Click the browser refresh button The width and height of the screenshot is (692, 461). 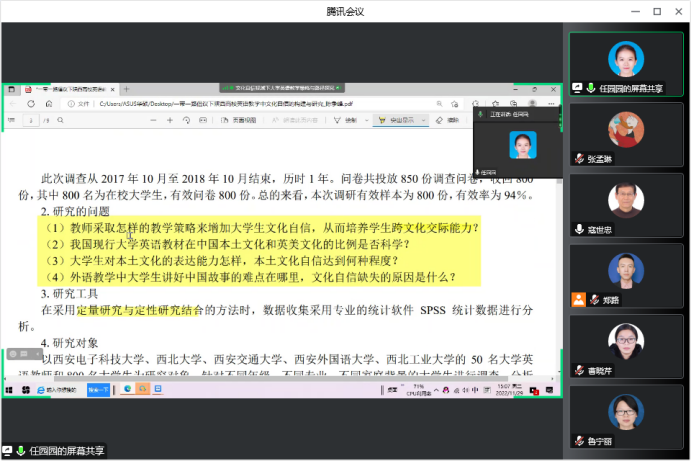(x=48, y=103)
